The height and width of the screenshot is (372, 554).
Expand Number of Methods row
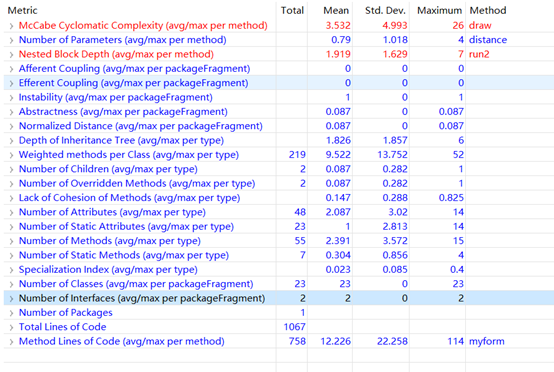click(11, 241)
